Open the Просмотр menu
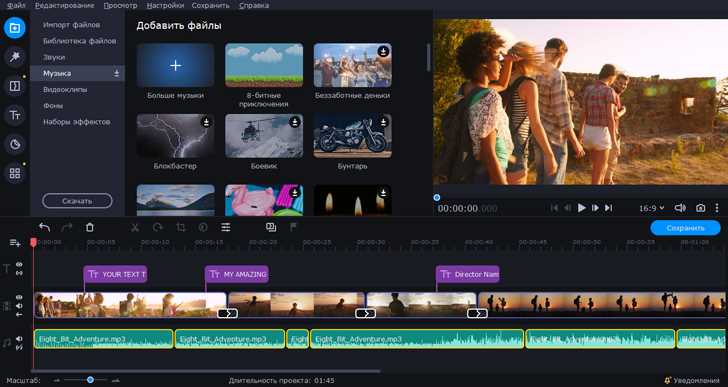 coord(120,6)
